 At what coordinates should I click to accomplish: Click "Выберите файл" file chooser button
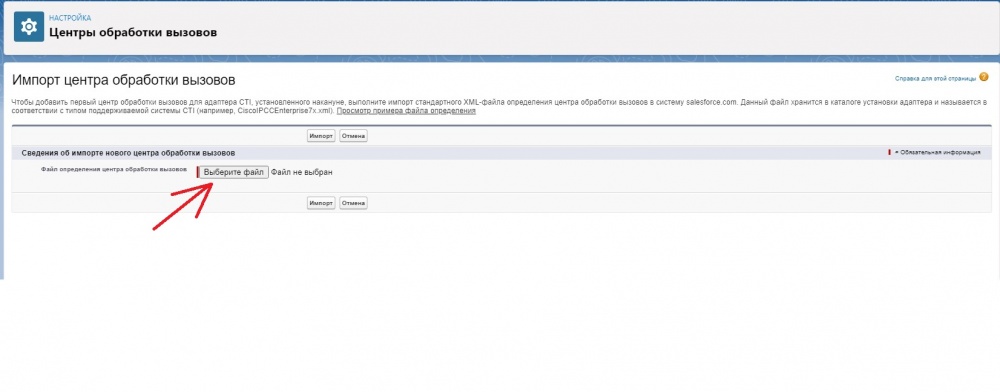[233, 172]
